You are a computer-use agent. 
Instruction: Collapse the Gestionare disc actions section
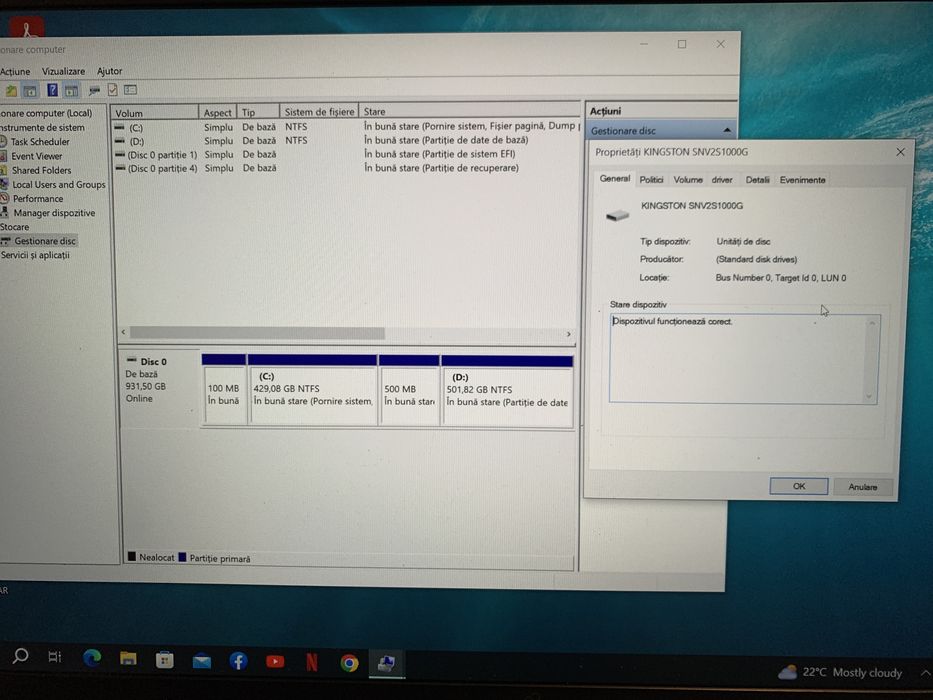(x=727, y=130)
